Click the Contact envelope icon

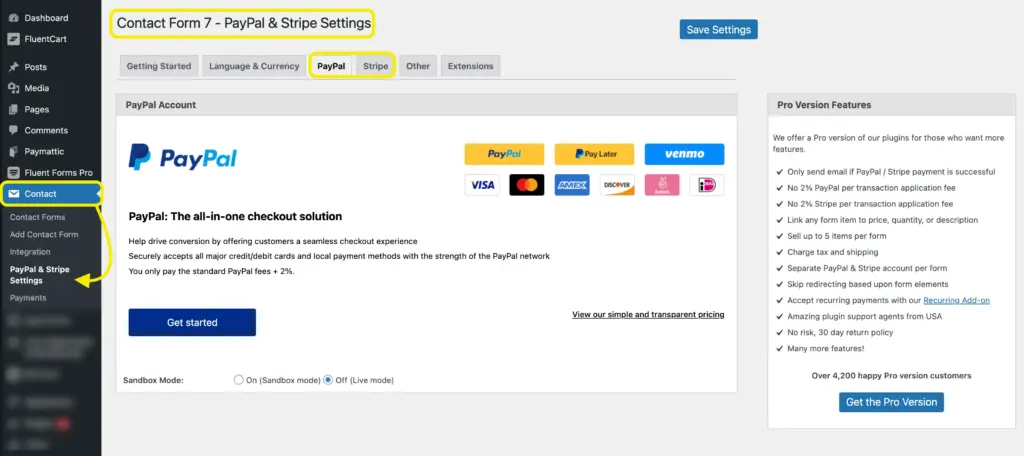click(x=13, y=193)
